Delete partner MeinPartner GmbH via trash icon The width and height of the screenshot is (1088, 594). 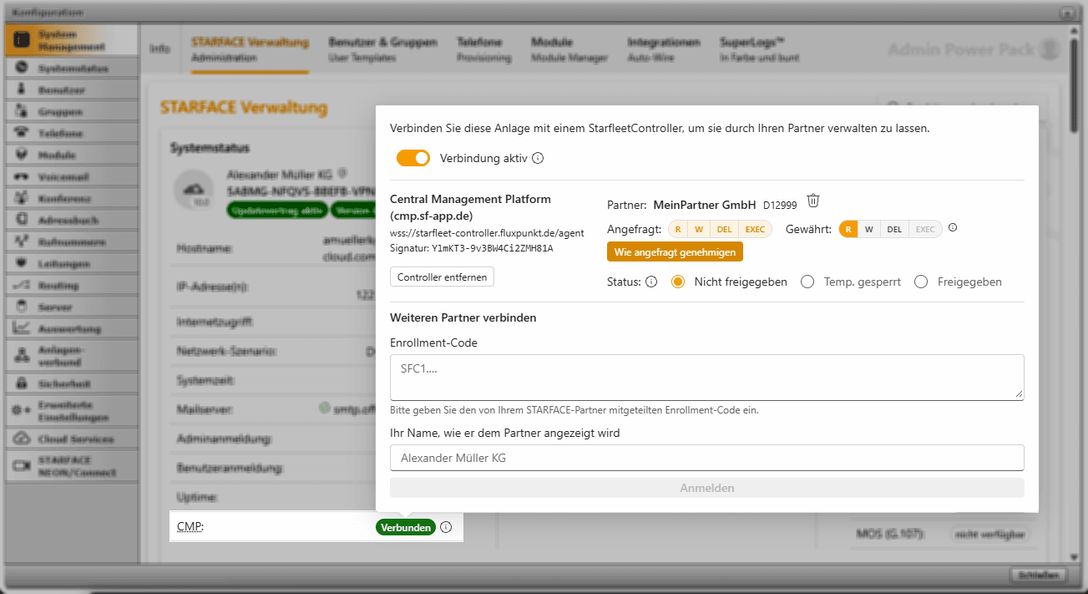pyautogui.click(x=813, y=201)
